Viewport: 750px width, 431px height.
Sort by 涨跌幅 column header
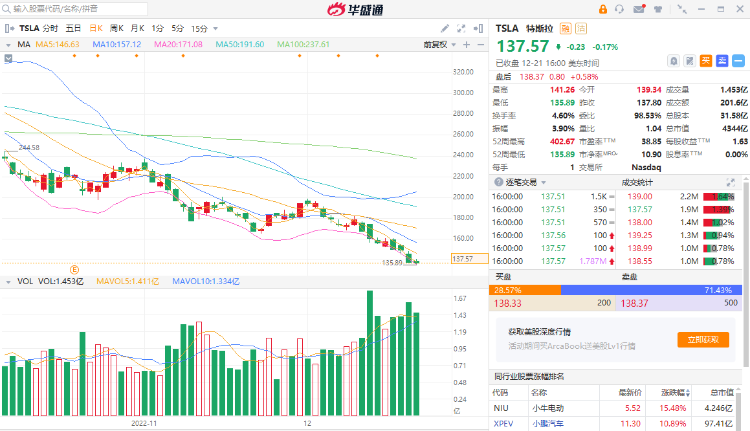[675, 393]
